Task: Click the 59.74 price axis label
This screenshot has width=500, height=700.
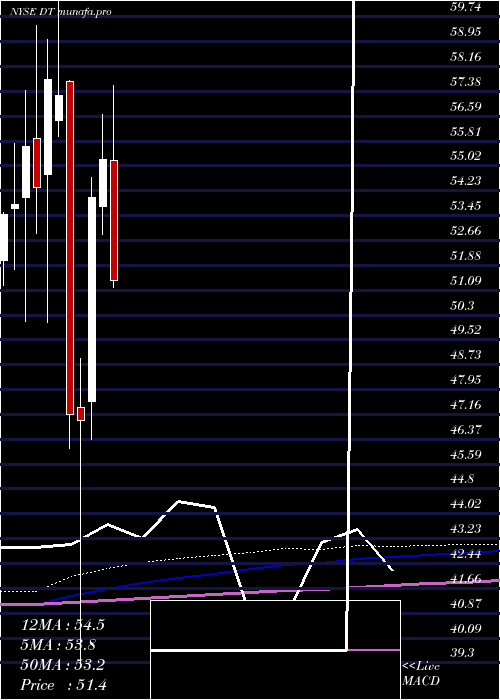Action: tap(468, 7)
